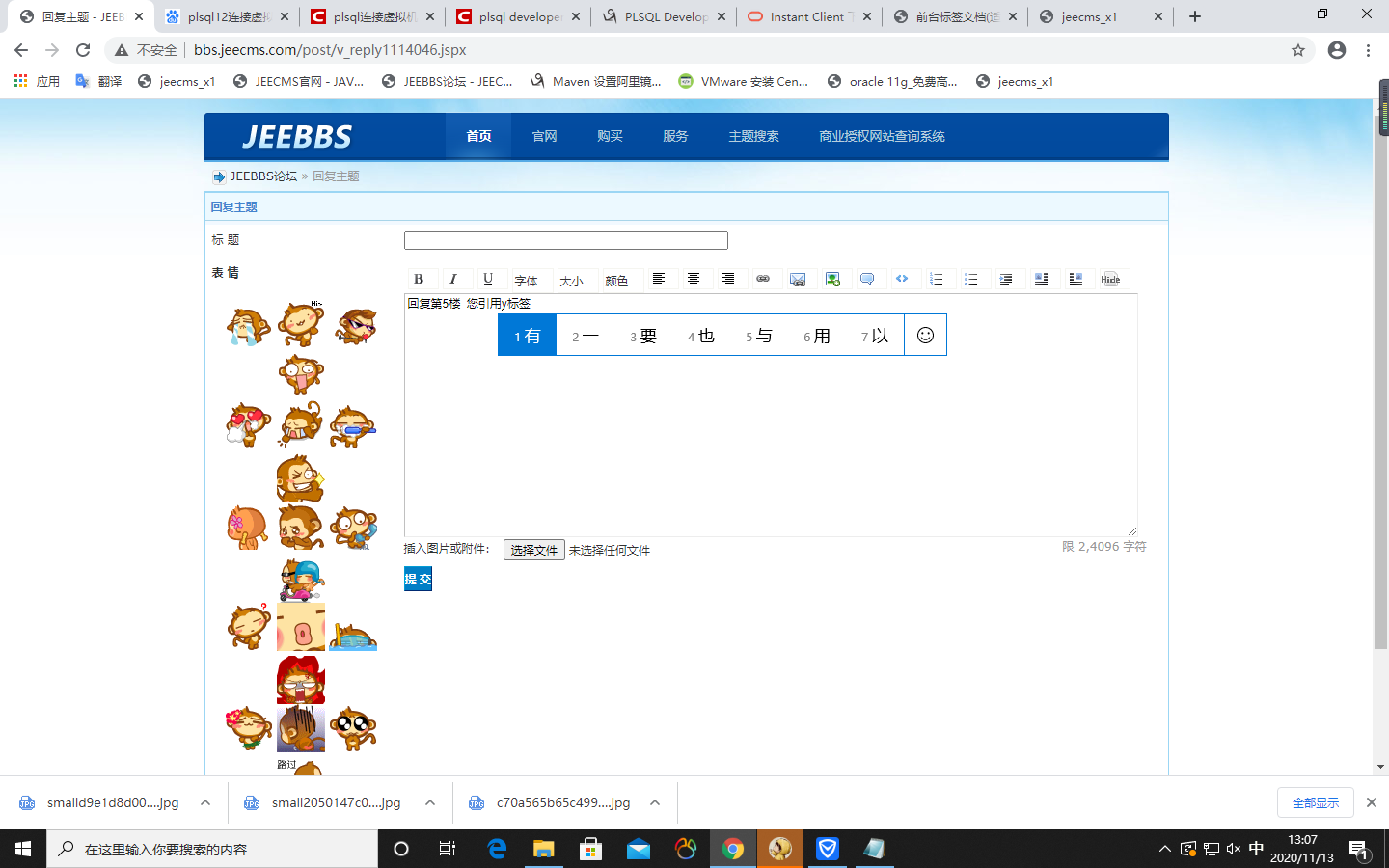Insert hidden content with the Hide icon
The image size is (1389, 868).
[x=1110, y=279]
